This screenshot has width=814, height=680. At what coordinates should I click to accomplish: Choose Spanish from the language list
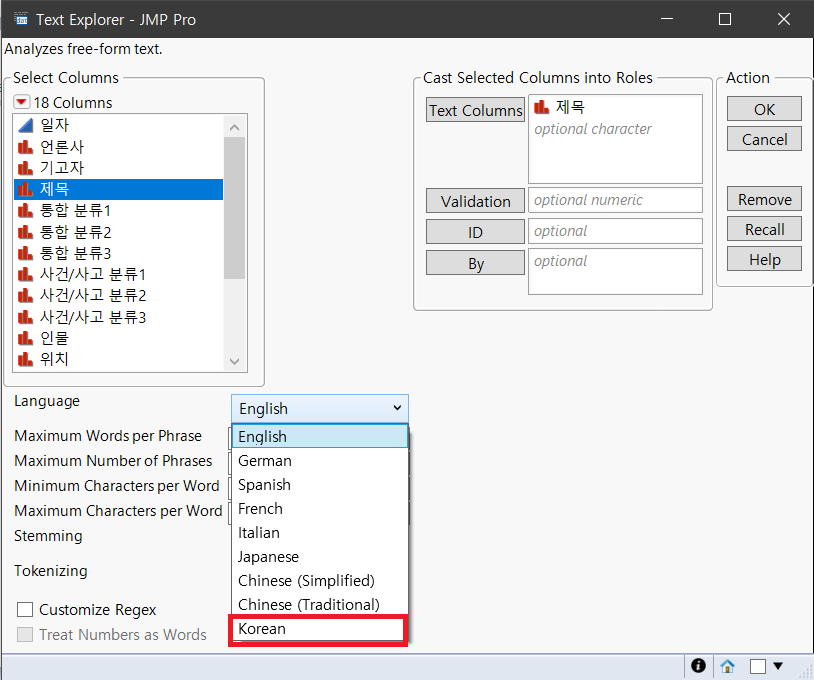point(320,484)
